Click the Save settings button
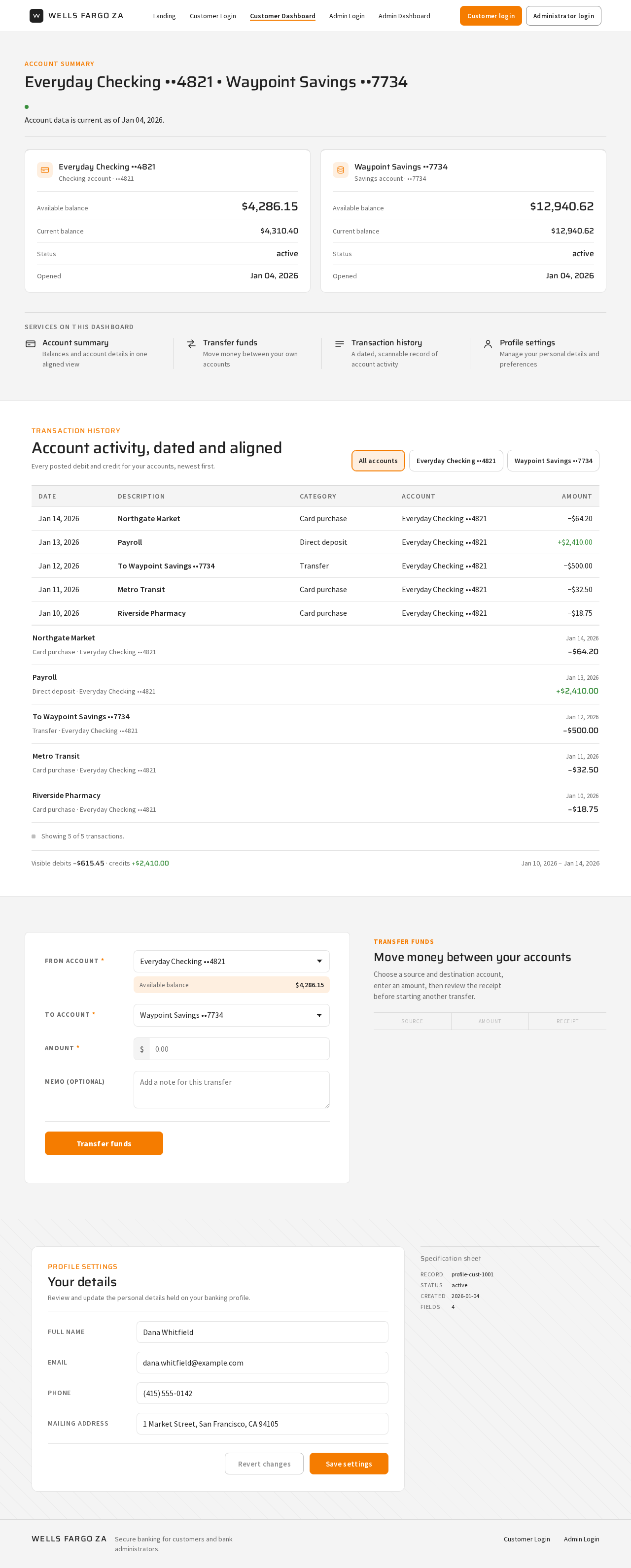Viewport: 631px width, 1568px height. [x=349, y=1463]
